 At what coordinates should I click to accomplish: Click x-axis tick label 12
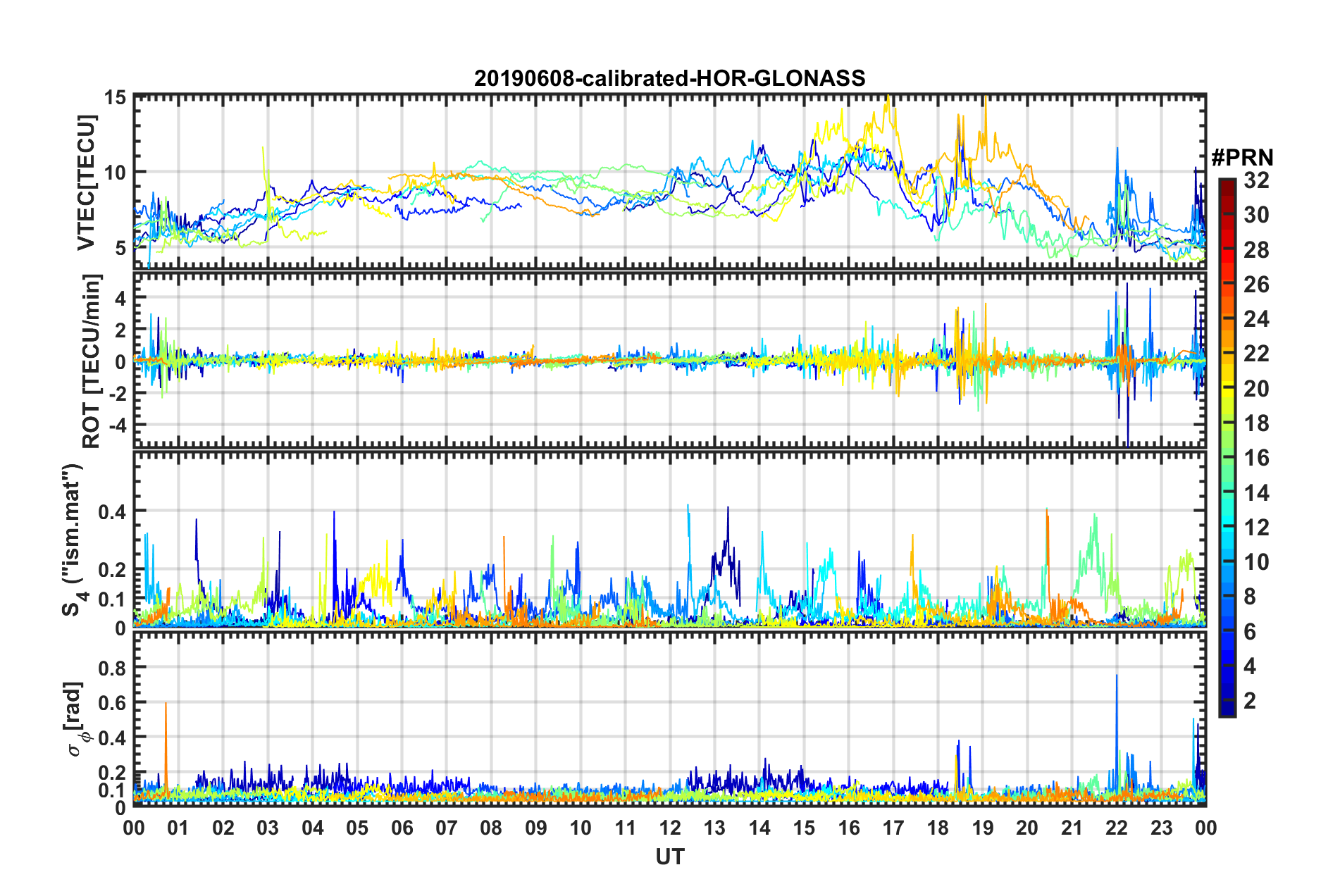click(669, 827)
